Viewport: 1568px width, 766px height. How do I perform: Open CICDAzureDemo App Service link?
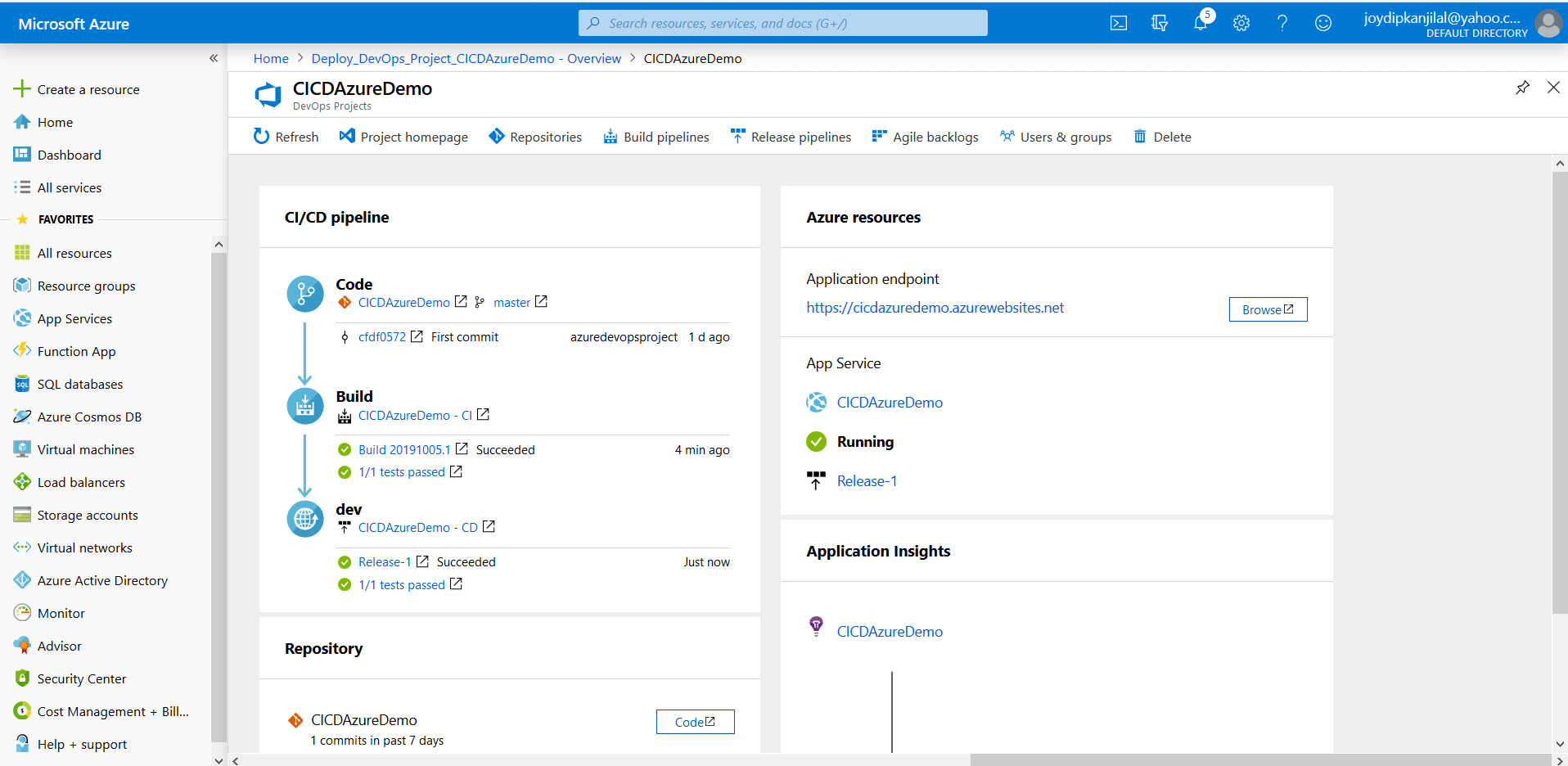(890, 402)
